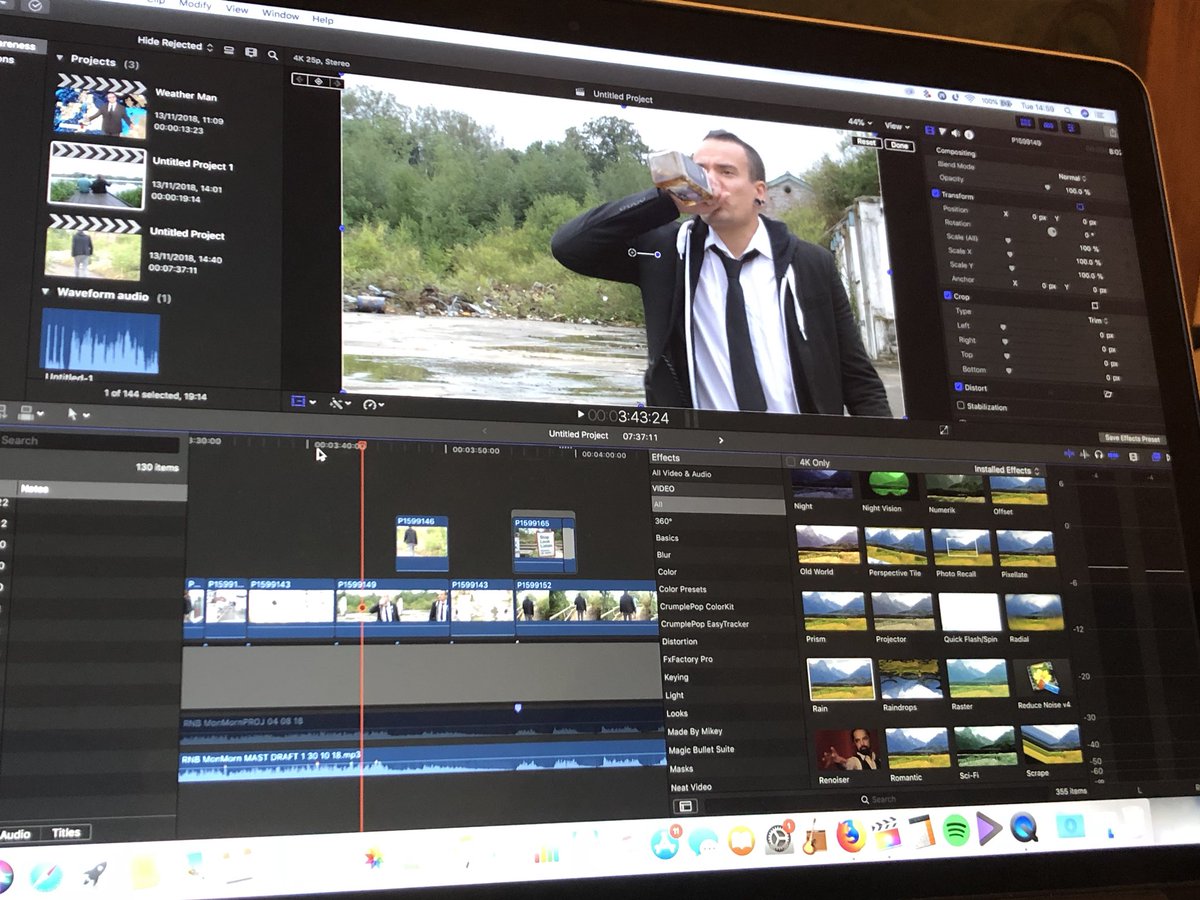
Task: Open the info inspector icon
Action: 969,134
